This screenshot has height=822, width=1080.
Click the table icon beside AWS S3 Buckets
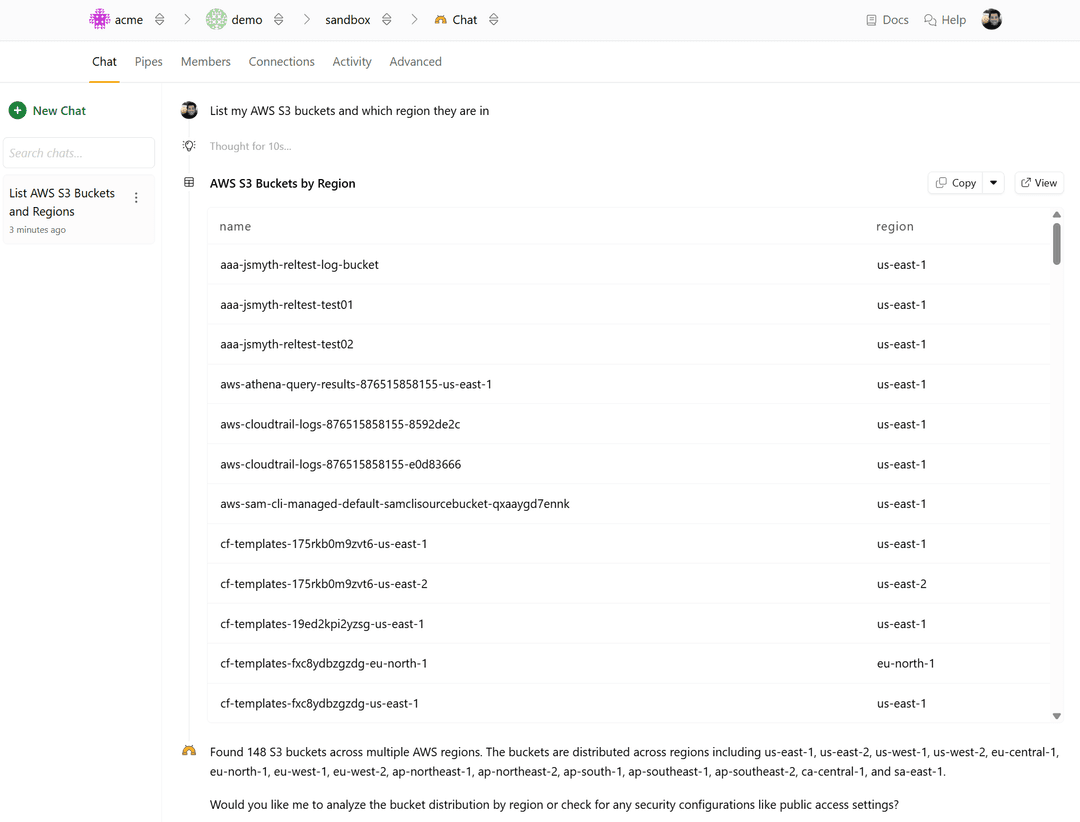(189, 183)
